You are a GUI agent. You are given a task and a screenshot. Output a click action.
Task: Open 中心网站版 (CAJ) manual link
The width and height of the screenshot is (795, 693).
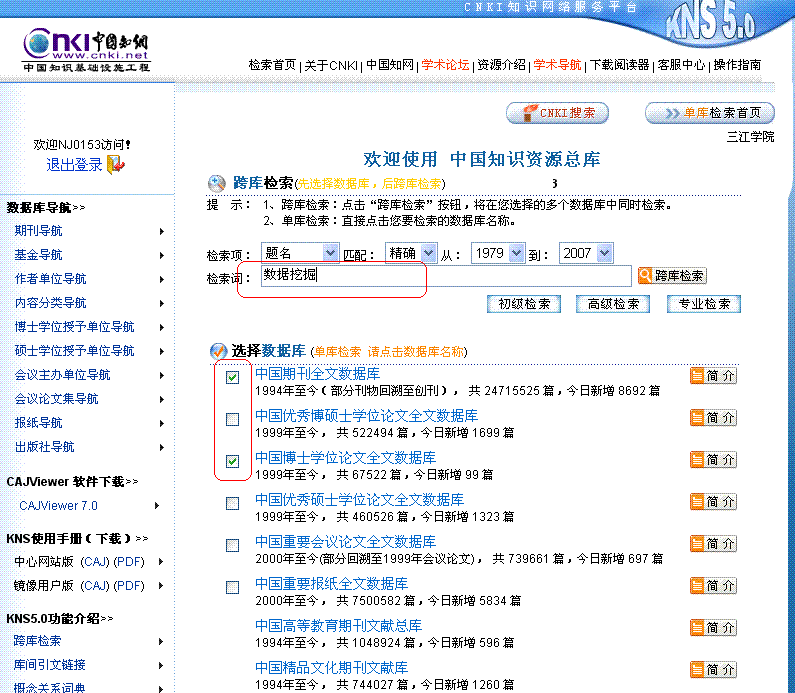click(x=95, y=562)
